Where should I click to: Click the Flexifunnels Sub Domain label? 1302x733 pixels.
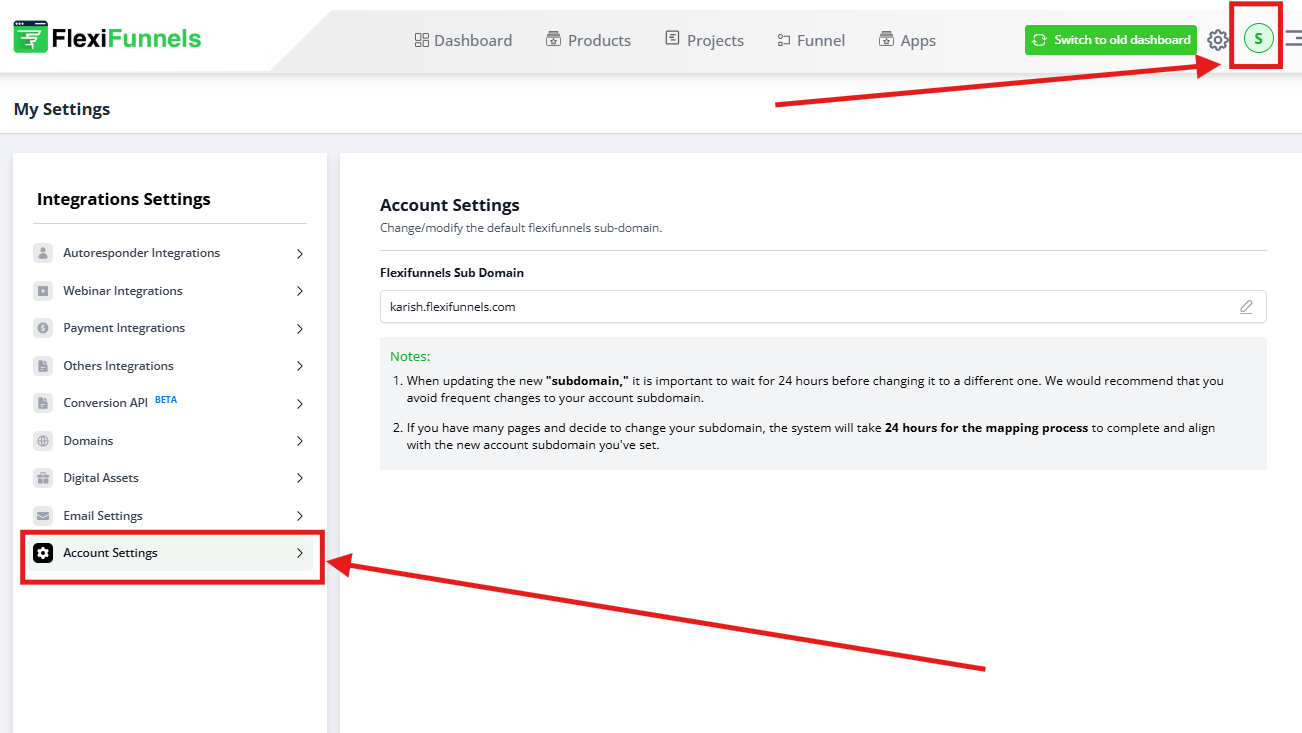(x=452, y=272)
